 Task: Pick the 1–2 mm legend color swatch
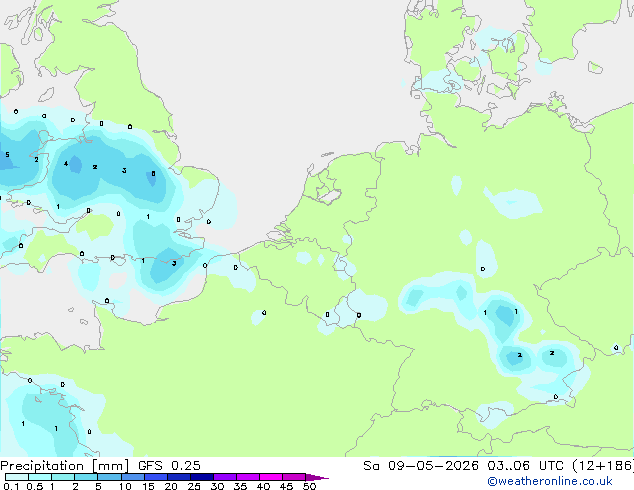[63, 477]
